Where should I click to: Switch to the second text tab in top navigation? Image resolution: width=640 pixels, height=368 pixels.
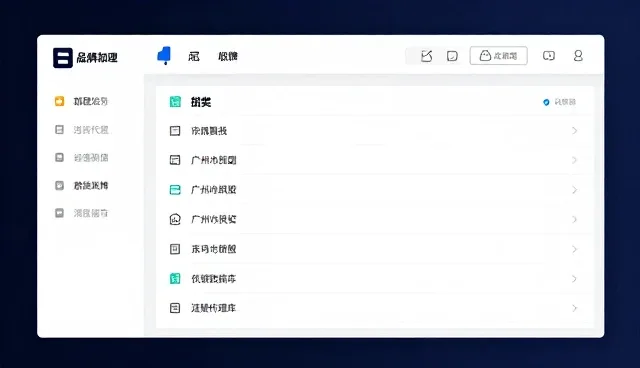[x=228, y=56]
